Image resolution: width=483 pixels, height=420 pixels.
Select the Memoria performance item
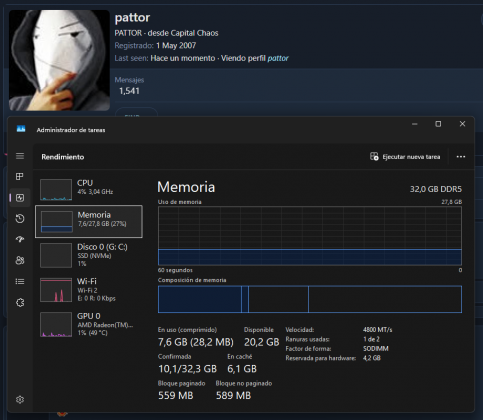coord(89,221)
